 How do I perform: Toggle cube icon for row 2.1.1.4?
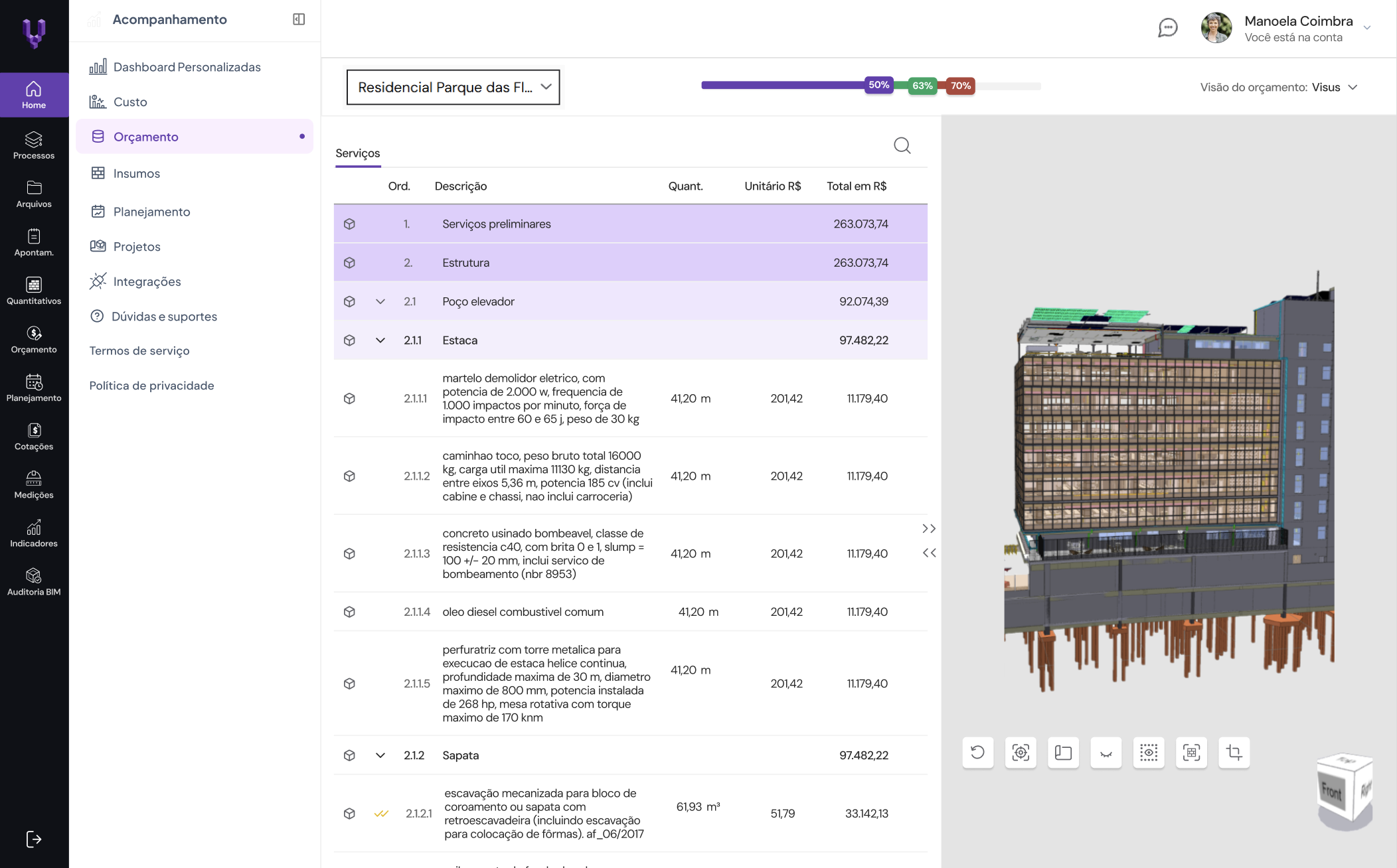pos(349,612)
